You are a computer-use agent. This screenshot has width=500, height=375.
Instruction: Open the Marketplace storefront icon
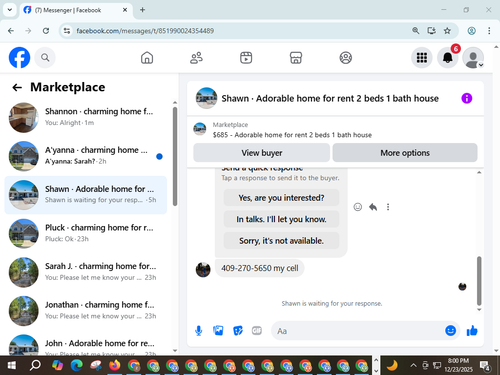pos(296,58)
